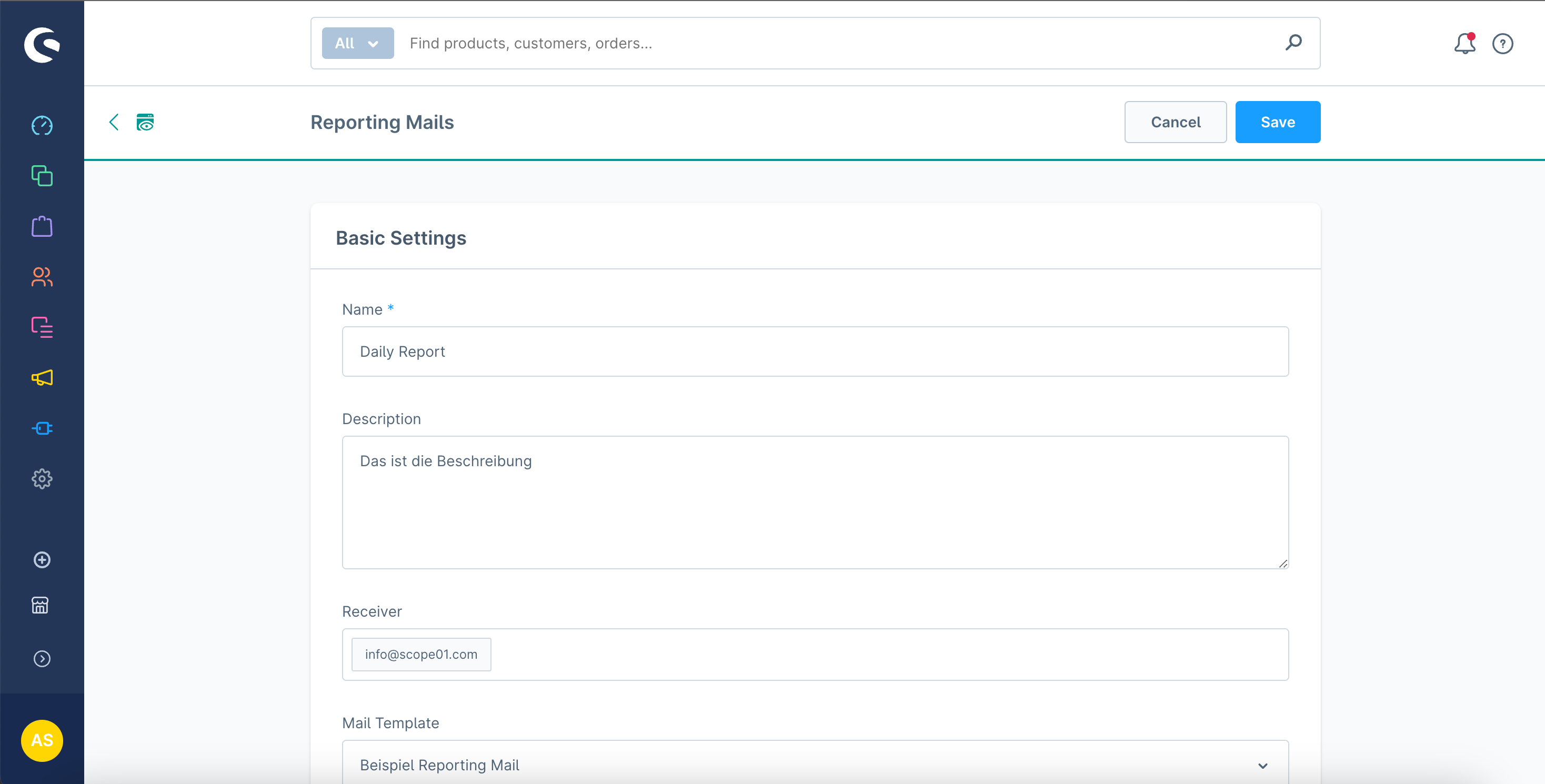
Task: Click the Reporting Mails page title
Action: point(382,123)
